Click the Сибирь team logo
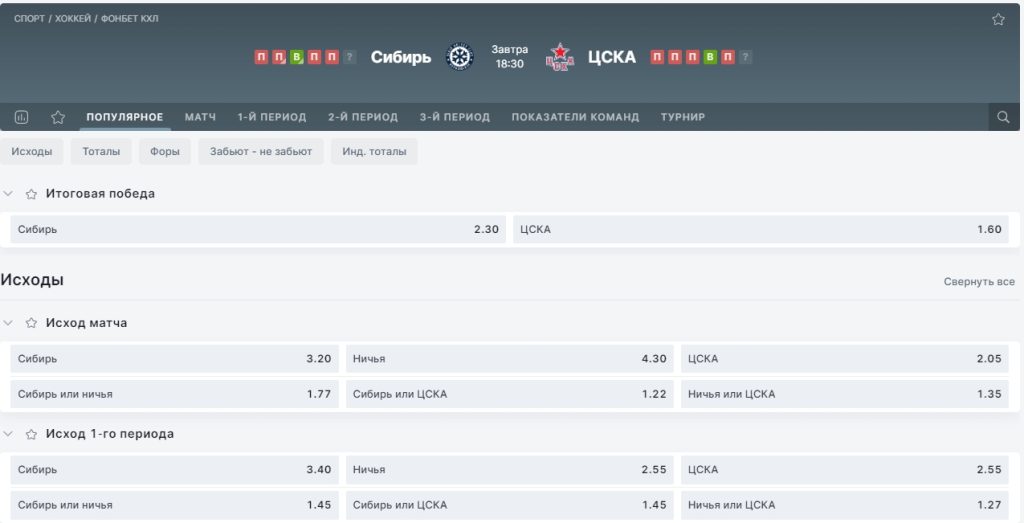The height and width of the screenshot is (523, 1024). [x=459, y=57]
